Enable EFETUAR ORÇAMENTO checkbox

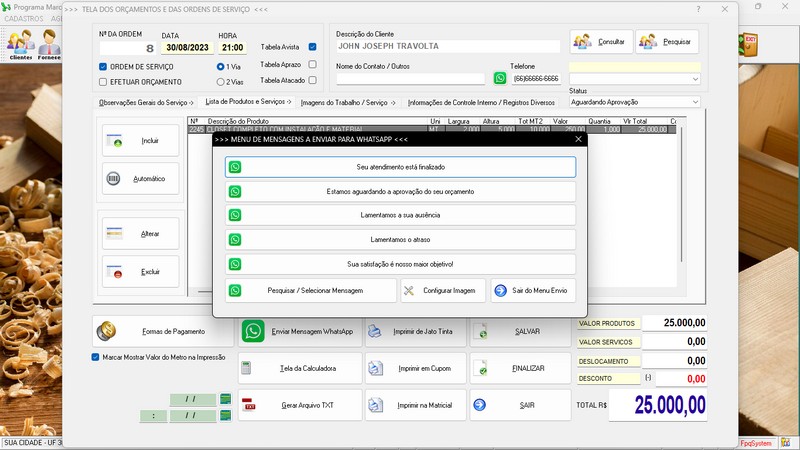point(103,82)
